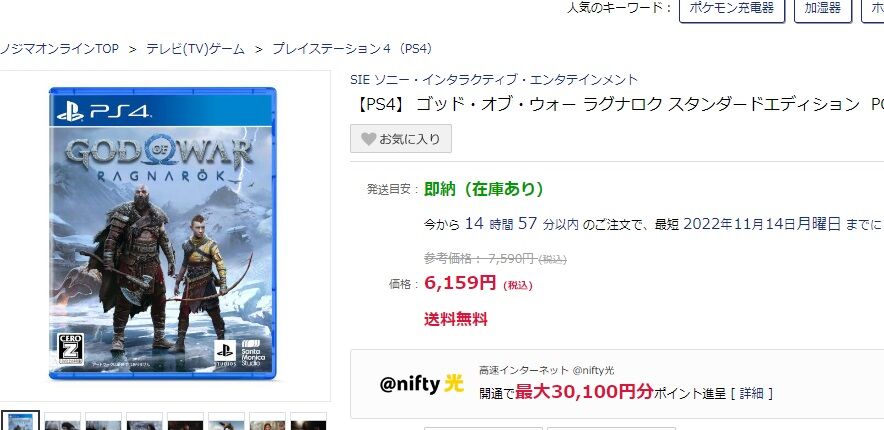Add item to favorites with お気に入り
This screenshot has height=430, width=884.
[x=401, y=139]
